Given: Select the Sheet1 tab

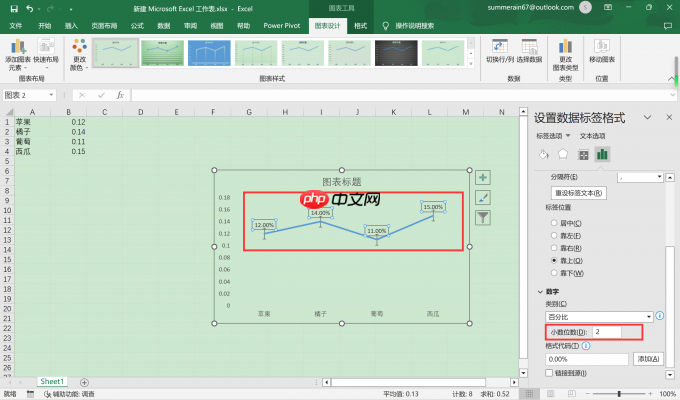Looking at the screenshot, I should [x=52, y=382].
